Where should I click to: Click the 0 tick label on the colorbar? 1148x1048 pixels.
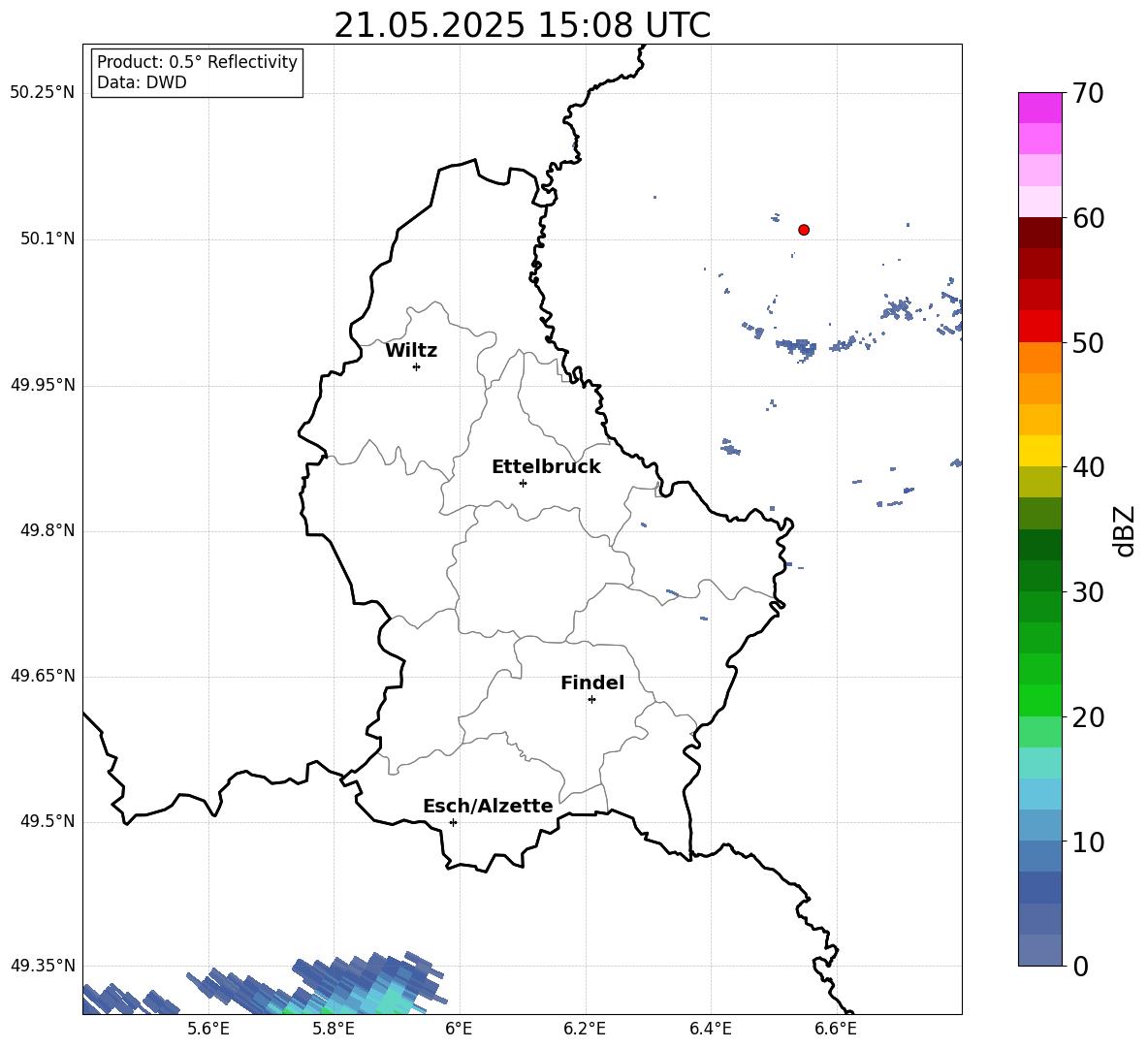click(1080, 966)
